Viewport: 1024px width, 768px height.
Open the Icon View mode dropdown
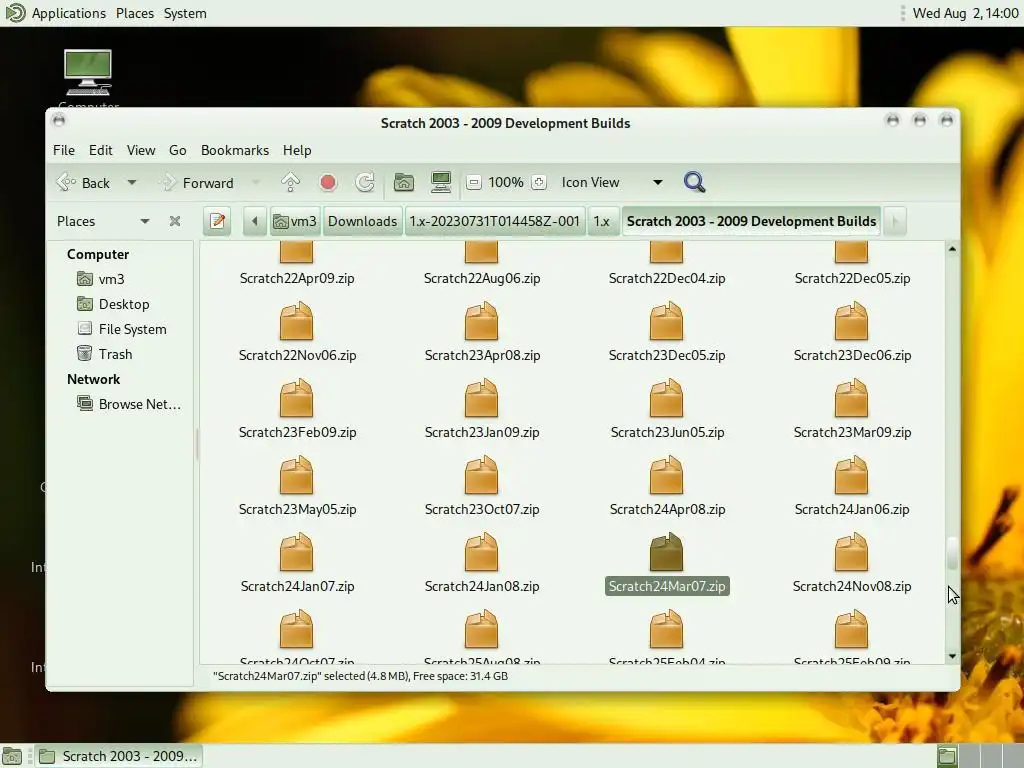click(611, 182)
